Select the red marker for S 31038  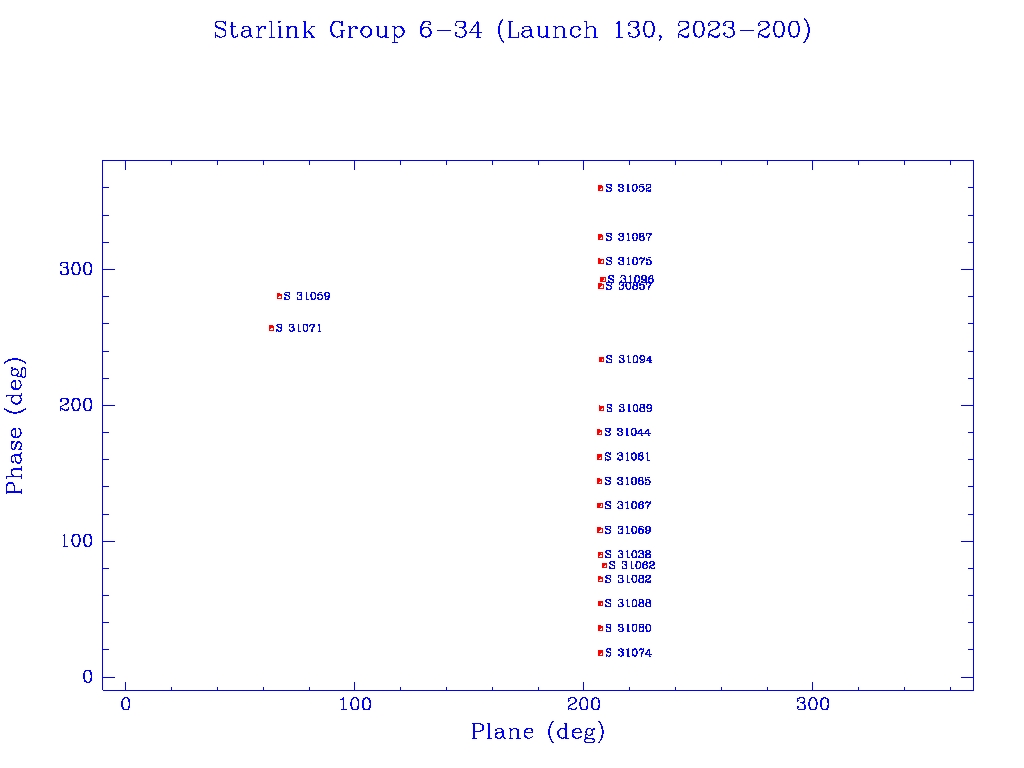[x=600, y=555]
